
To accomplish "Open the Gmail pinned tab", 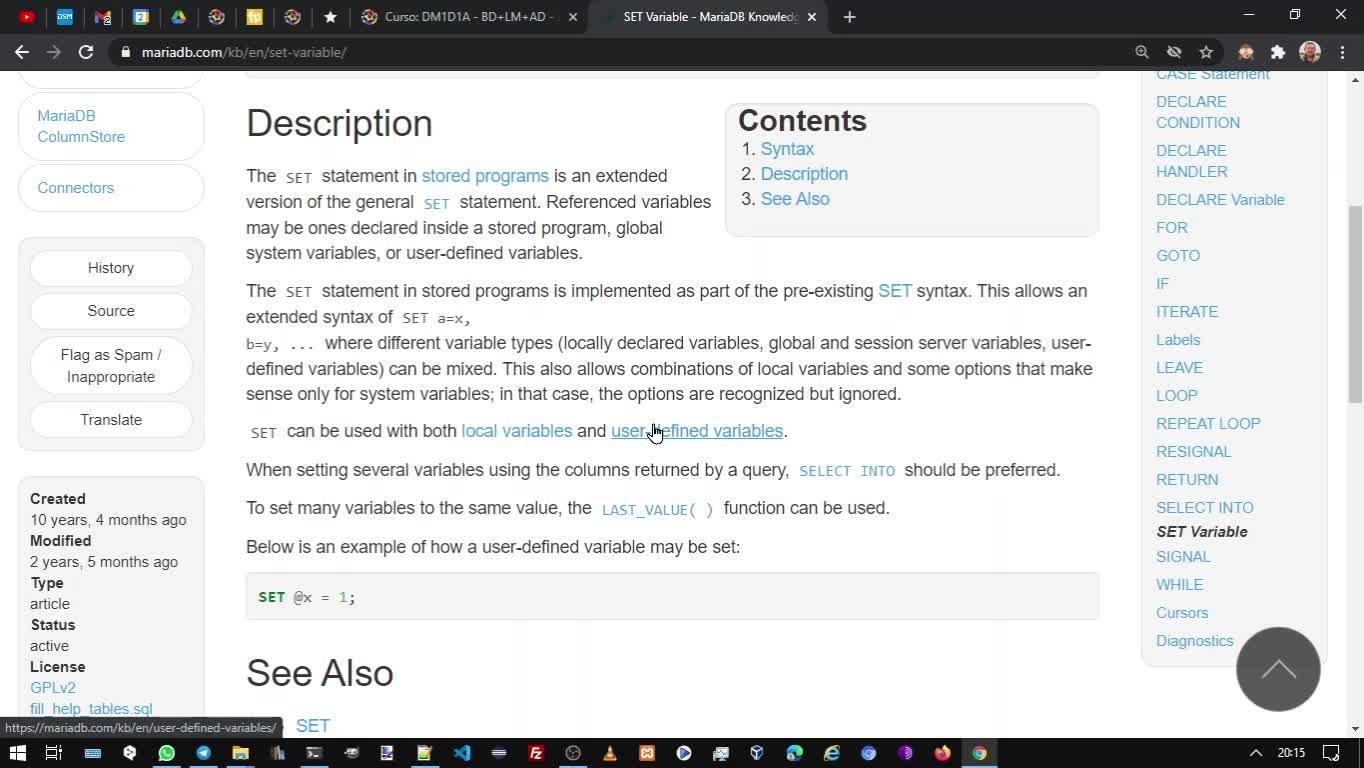I will 103,17.
